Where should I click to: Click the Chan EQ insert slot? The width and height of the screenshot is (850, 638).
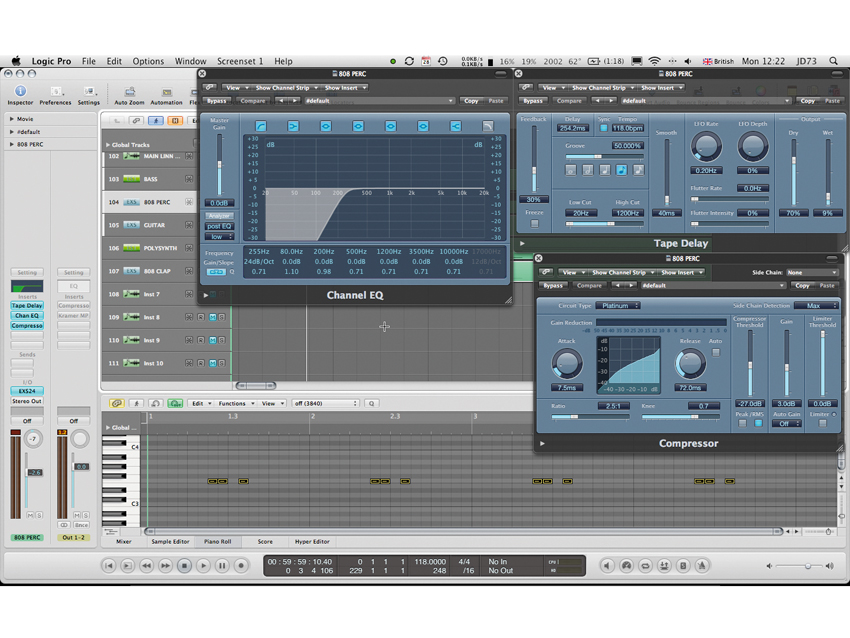click(x=27, y=315)
